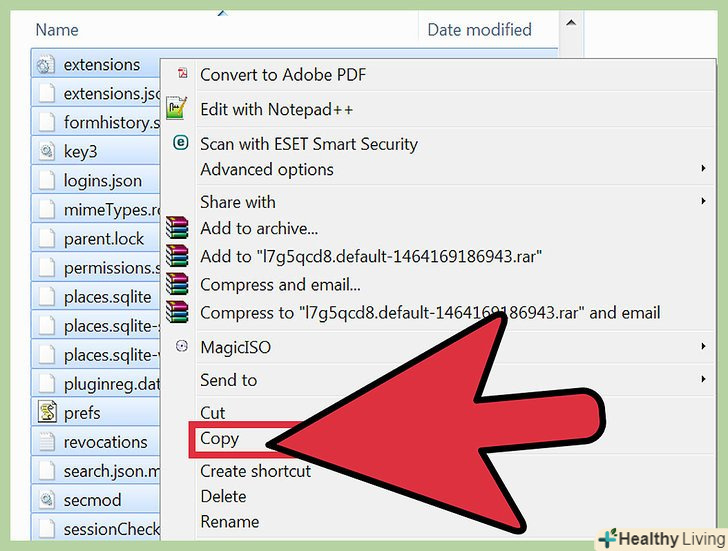
Task: Choose Edit with Notepad++
Action: click(277, 110)
